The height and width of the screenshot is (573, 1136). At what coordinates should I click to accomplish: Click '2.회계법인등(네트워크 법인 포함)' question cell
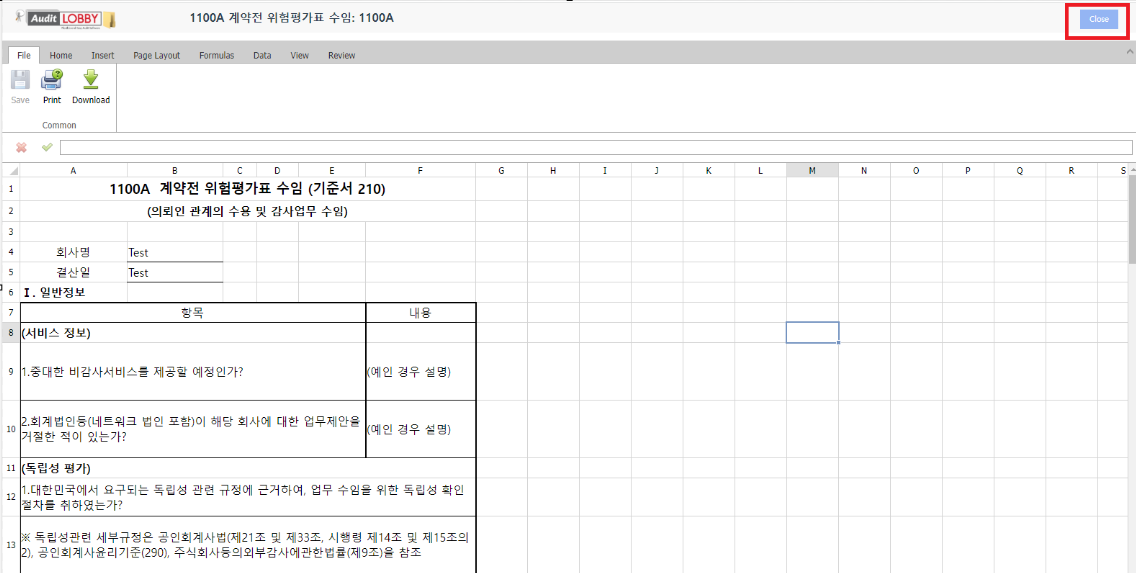pyautogui.click(x=193, y=430)
